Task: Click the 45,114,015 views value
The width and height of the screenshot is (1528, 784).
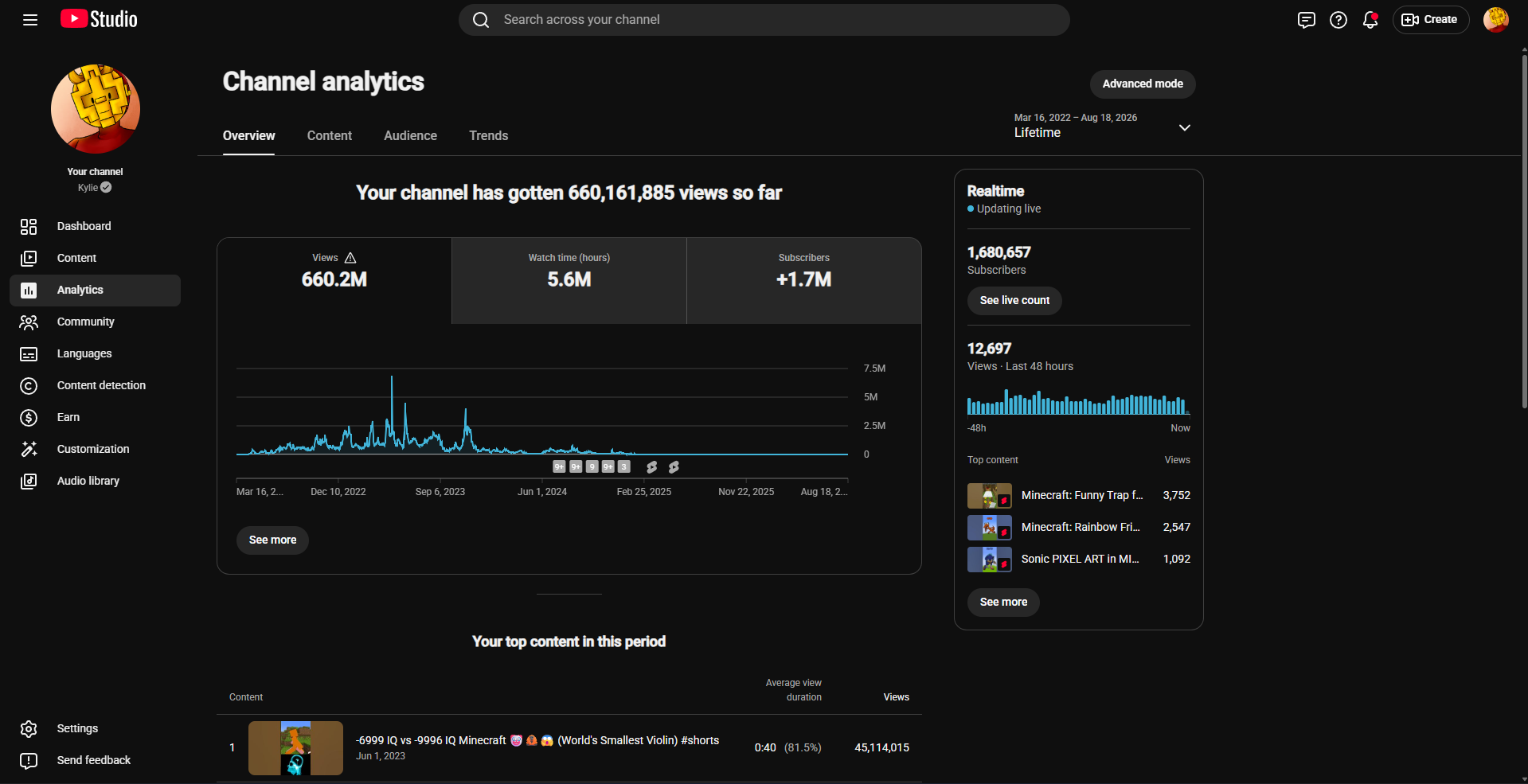Action: 881,748
